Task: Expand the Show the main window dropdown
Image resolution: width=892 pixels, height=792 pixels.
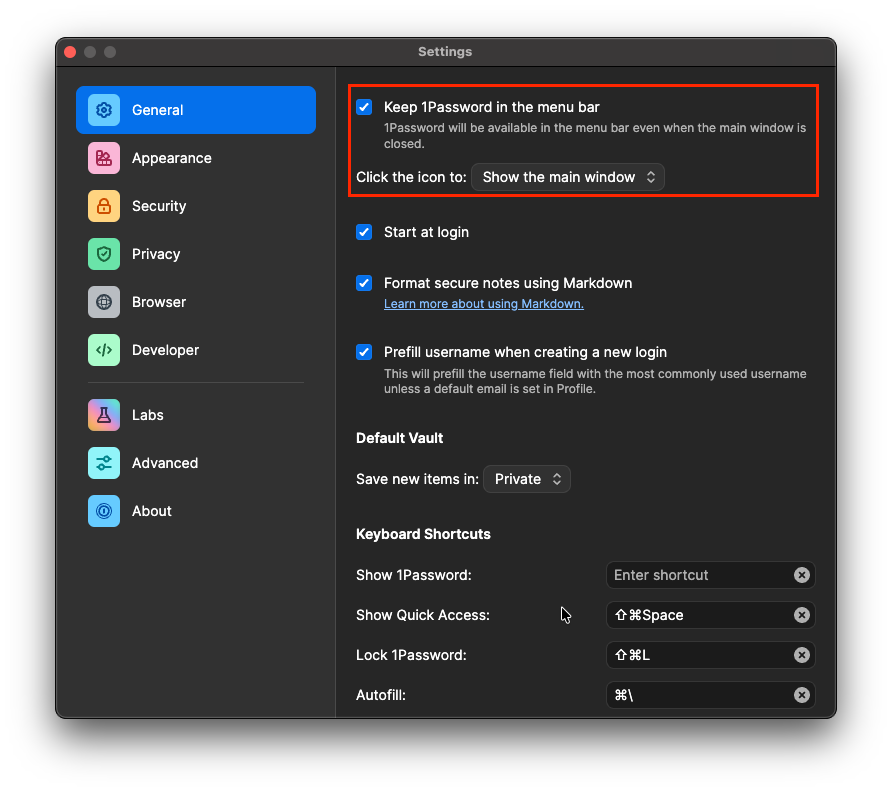Action: [567, 177]
